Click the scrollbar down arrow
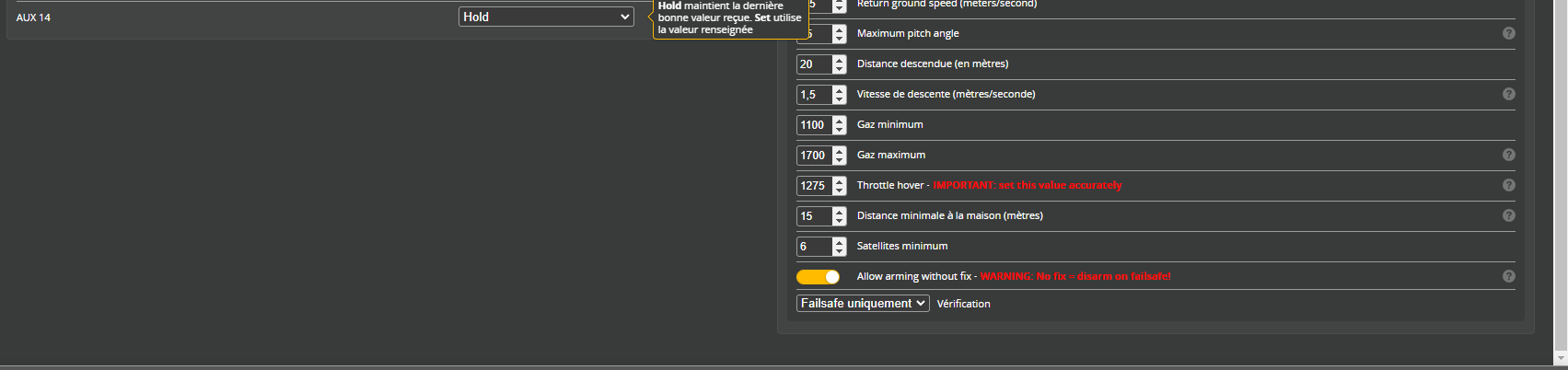 1560,358
